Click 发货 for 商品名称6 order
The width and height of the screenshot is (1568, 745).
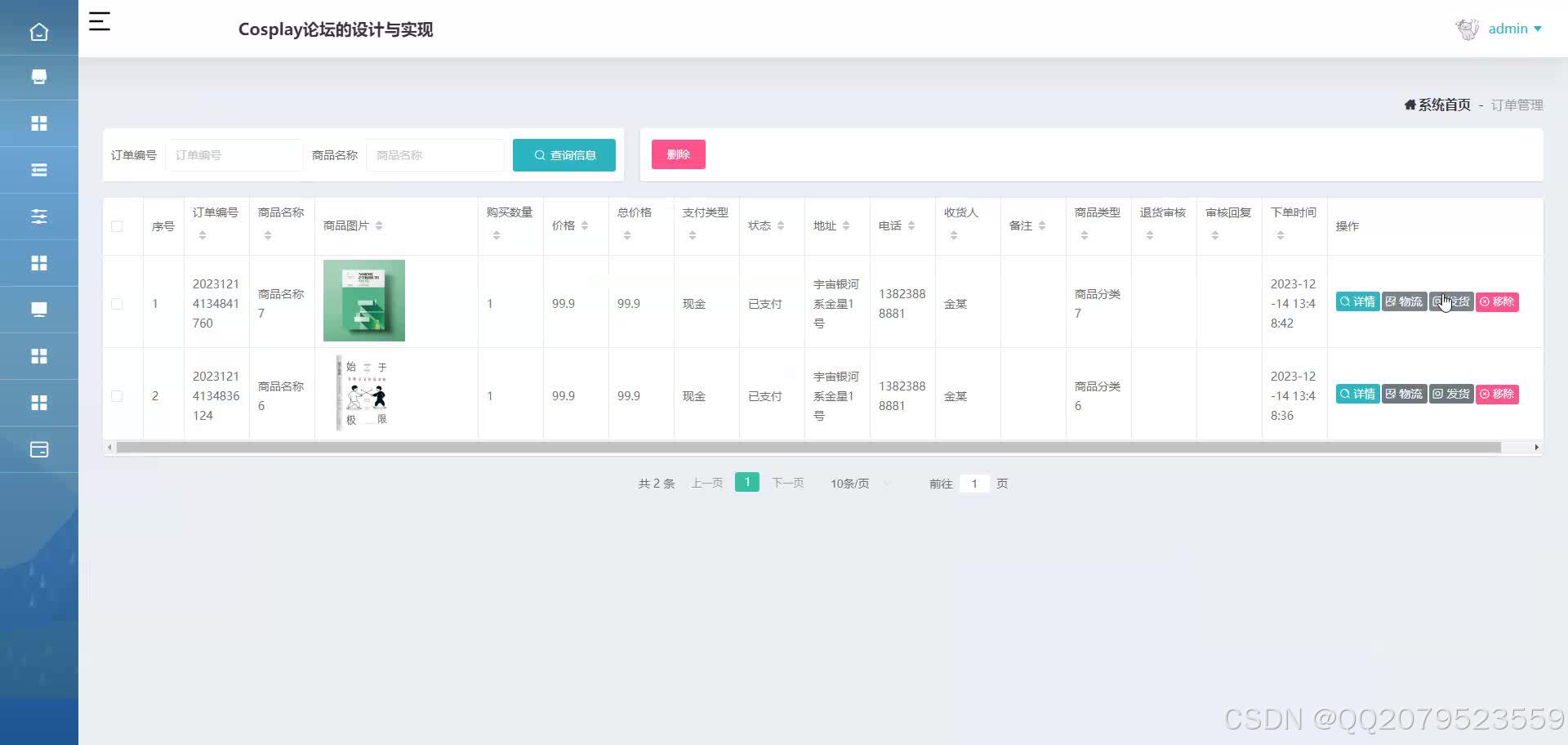(1451, 394)
